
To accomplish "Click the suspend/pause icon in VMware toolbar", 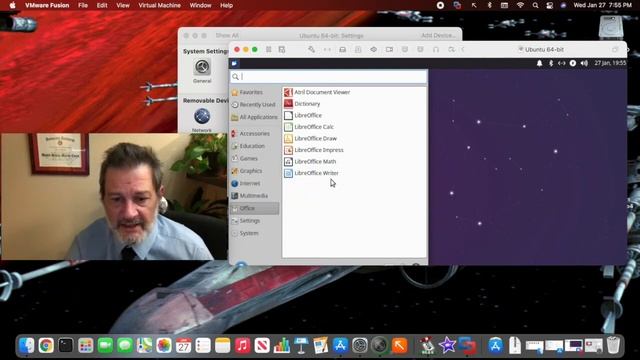I will (269, 49).
